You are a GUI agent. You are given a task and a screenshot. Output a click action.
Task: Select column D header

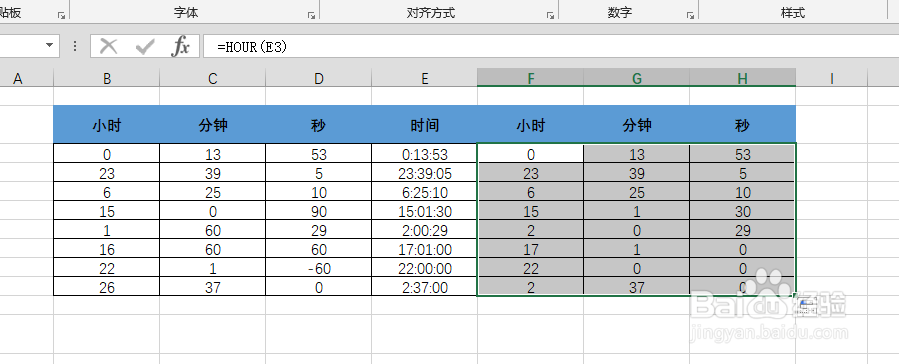pos(319,79)
